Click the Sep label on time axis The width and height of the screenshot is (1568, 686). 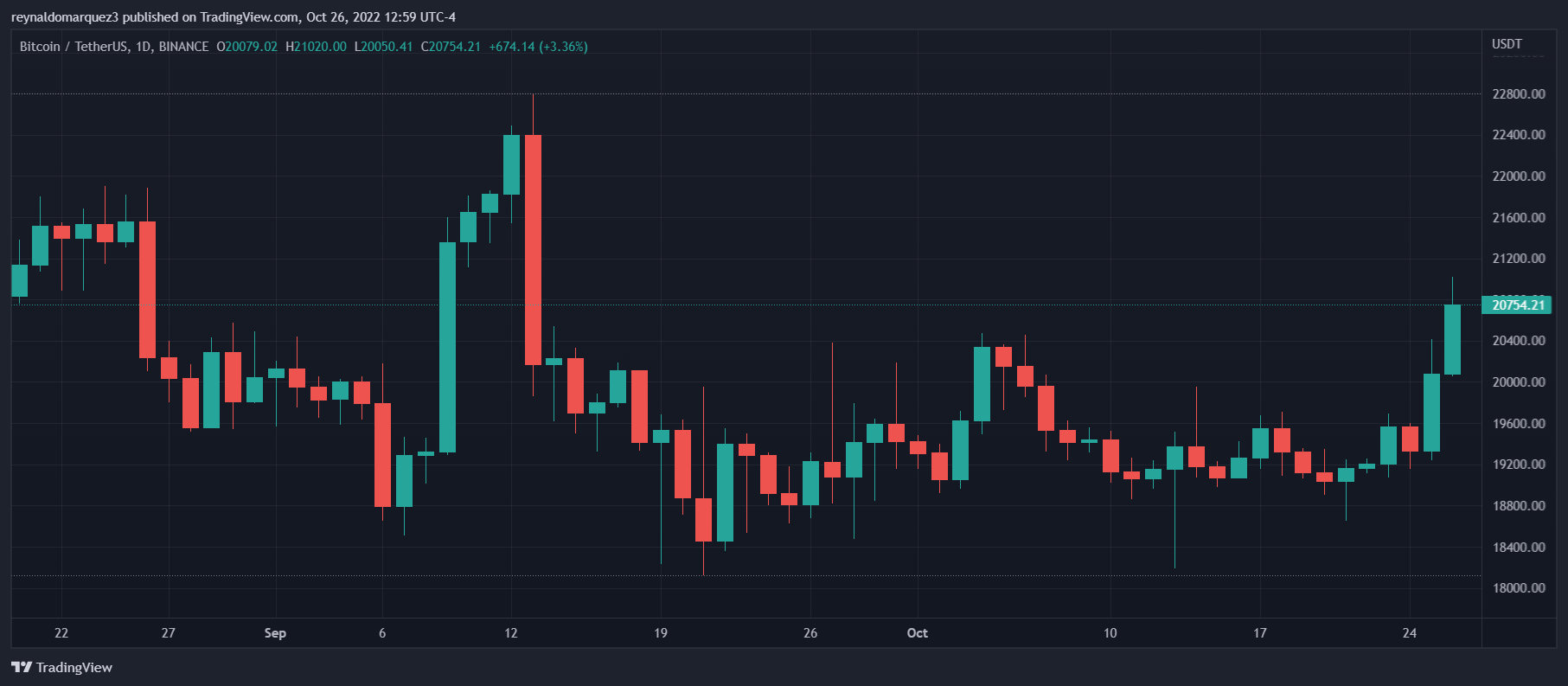point(275,633)
